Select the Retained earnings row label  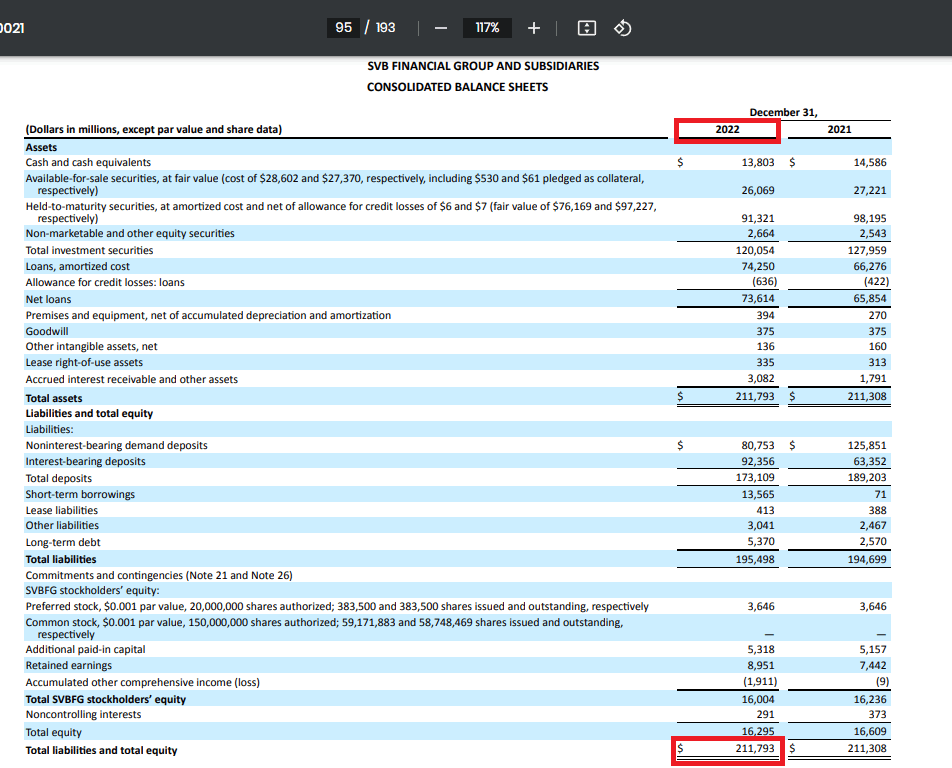pyautogui.click(x=68, y=666)
